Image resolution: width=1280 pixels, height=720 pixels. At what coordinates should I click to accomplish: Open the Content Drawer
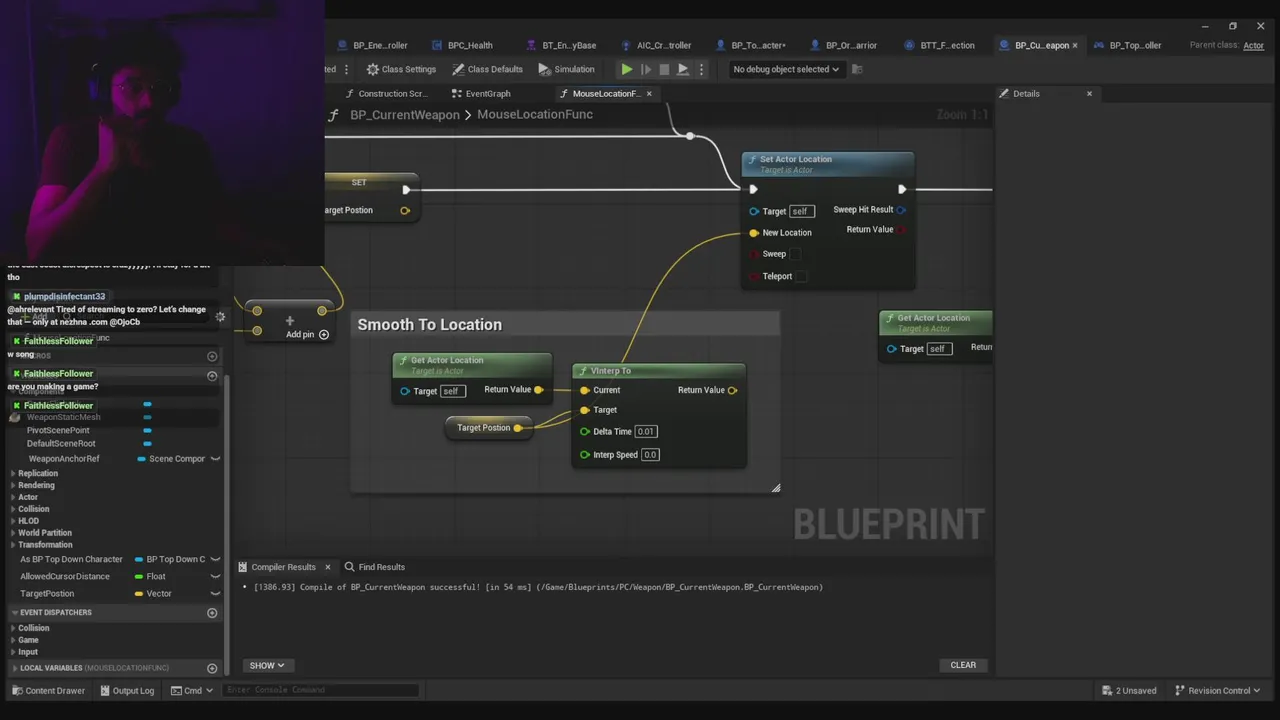pos(49,690)
